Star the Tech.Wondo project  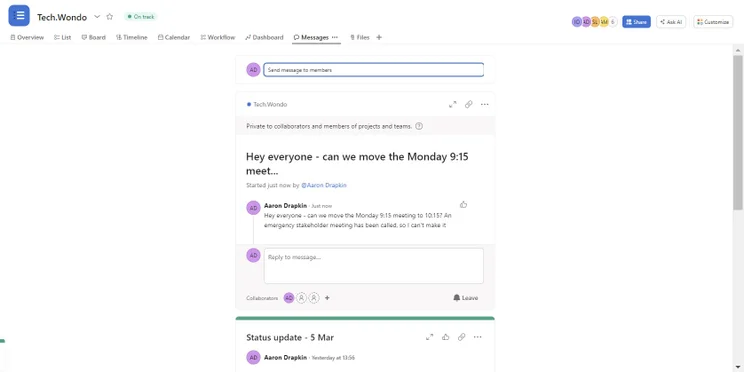[x=110, y=17]
